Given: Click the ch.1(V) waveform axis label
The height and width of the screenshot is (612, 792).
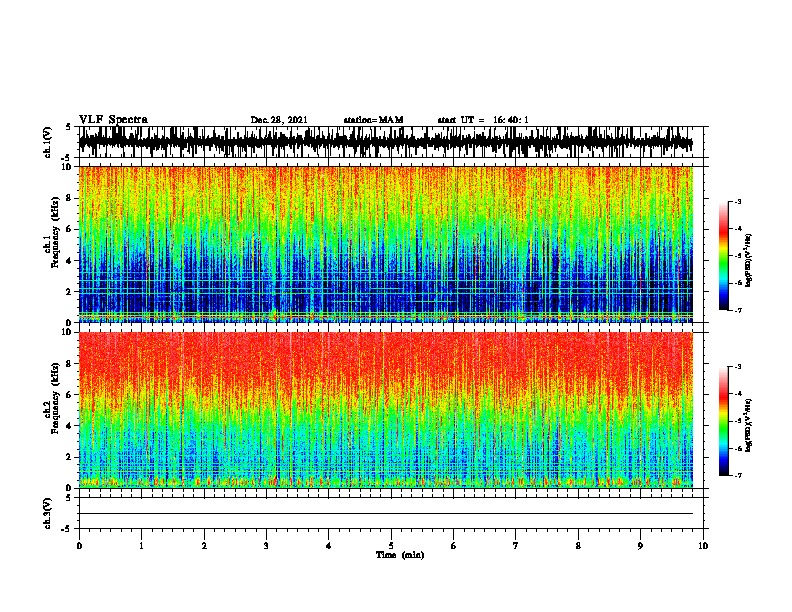Looking at the screenshot, I should click(x=47, y=142).
